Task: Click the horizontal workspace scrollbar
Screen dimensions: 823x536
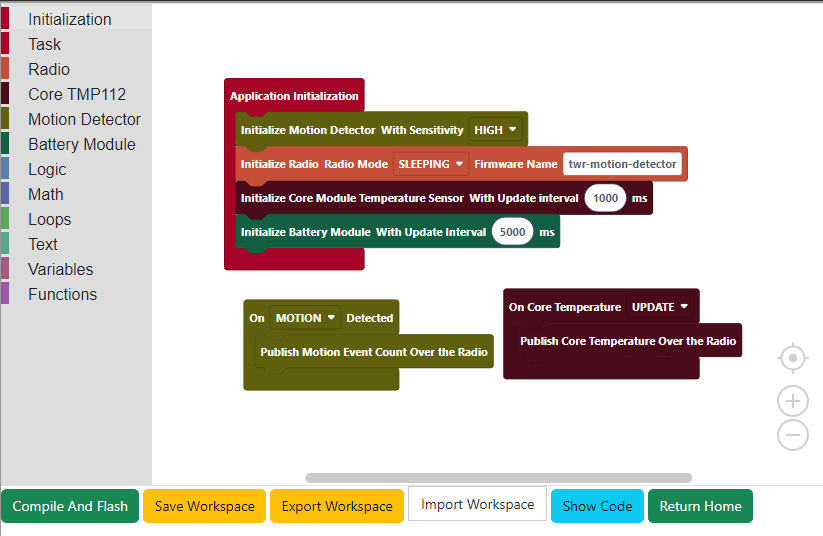Action: point(498,478)
